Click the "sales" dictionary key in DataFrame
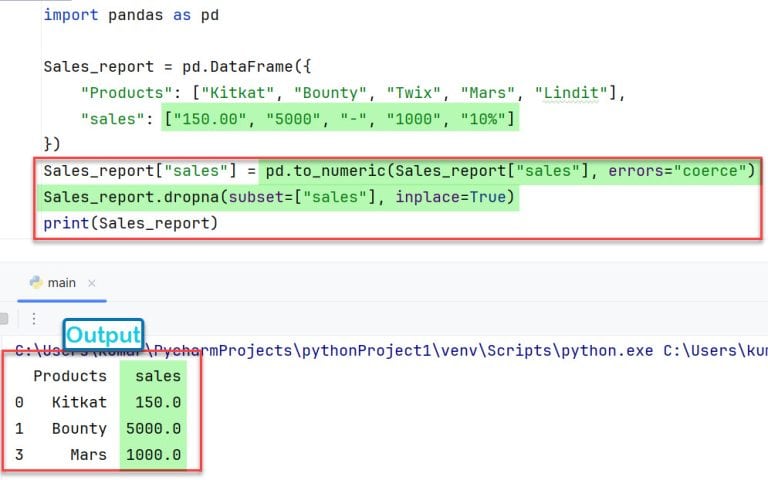This screenshot has height=480, width=768. point(113,119)
